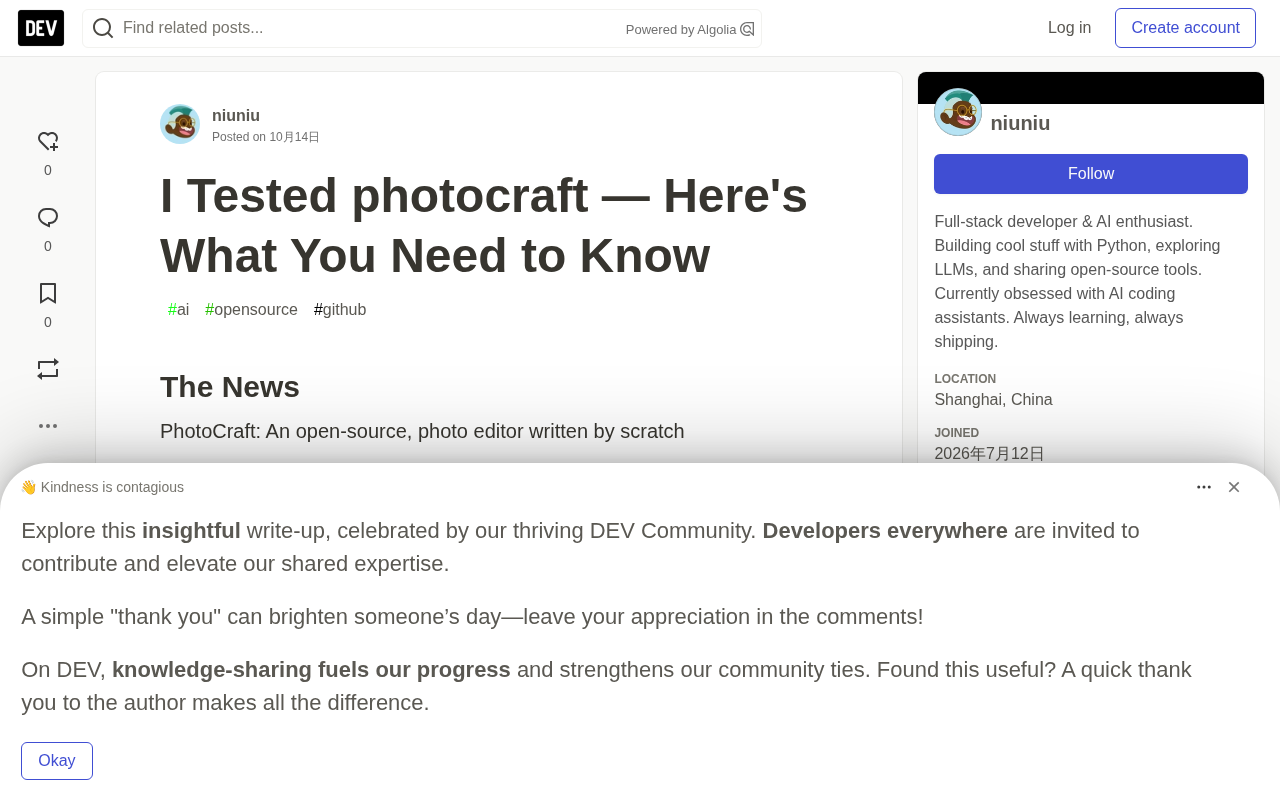The width and height of the screenshot is (1280, 800).
Task: Follow niuniu
Action: pyautogui.click(x=1091, y=174)
